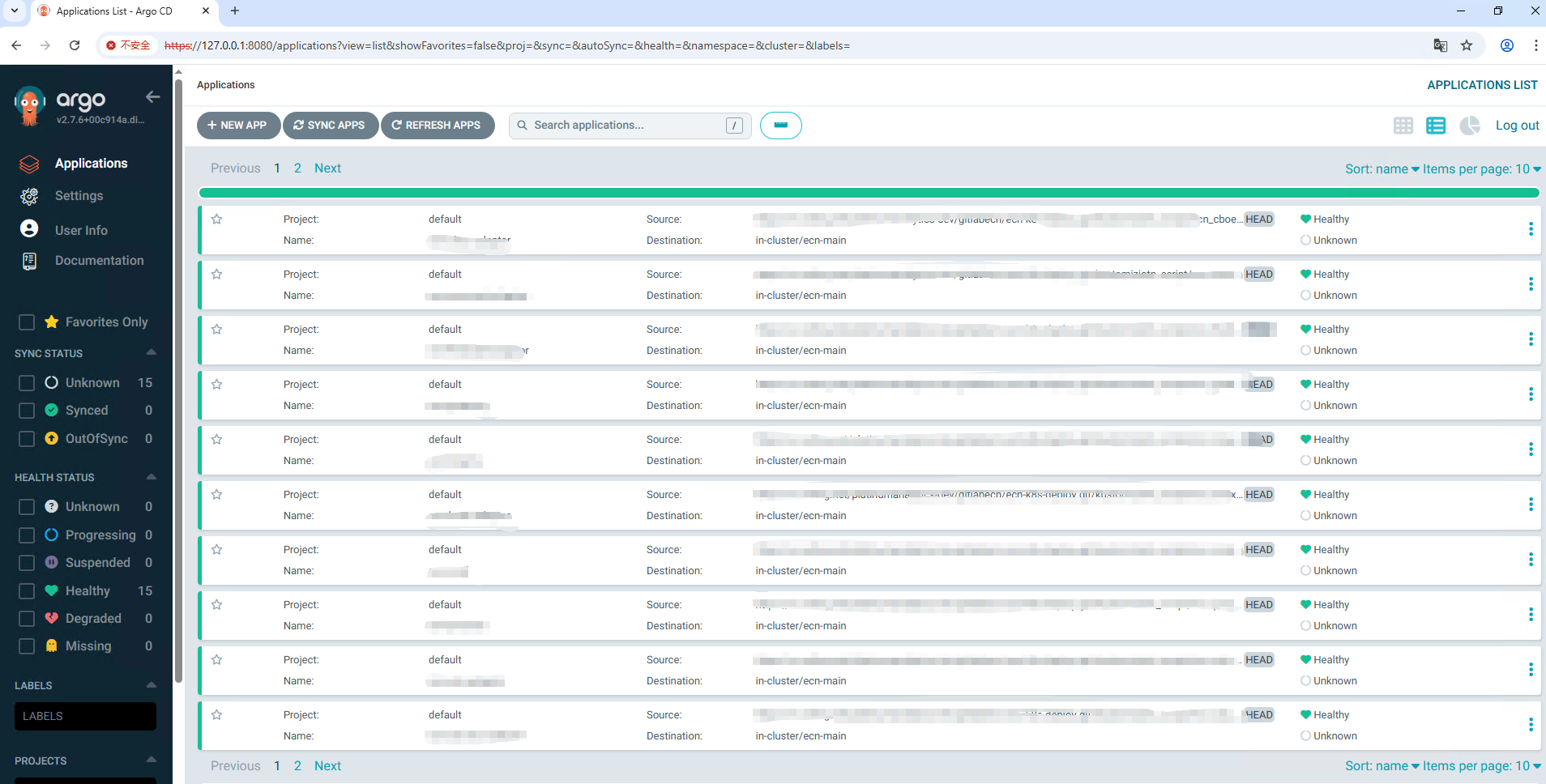Open the browser profile icon

[x=1507, y=45]
